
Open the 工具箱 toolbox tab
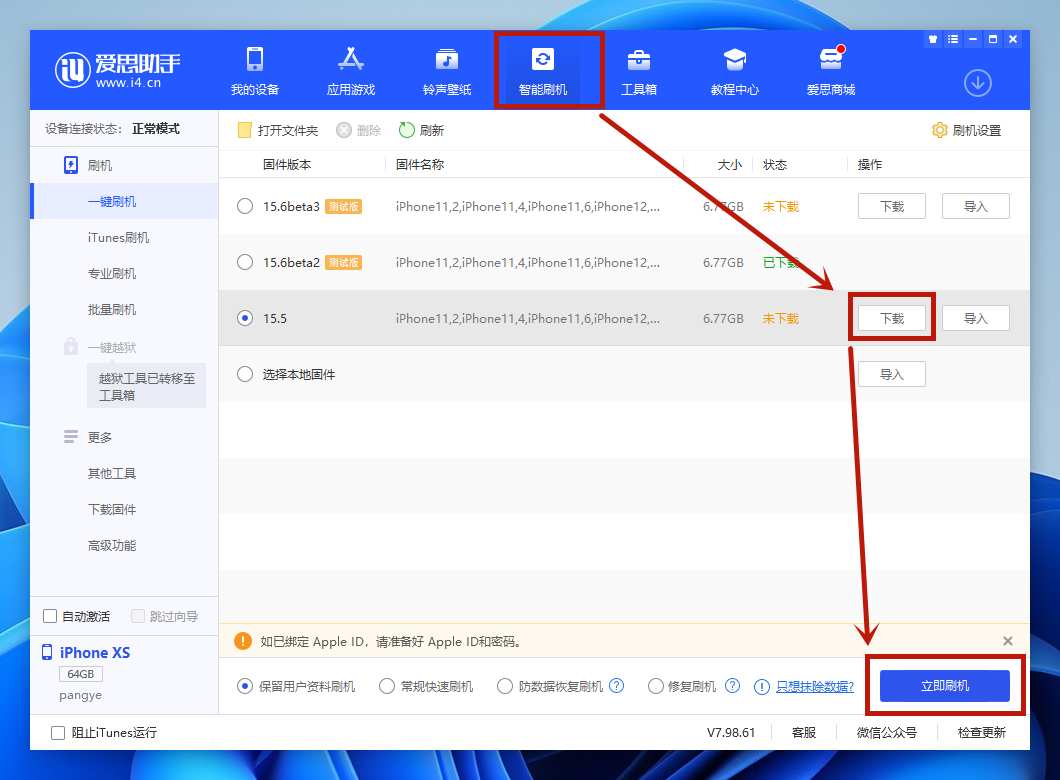[x=639, y=71]
